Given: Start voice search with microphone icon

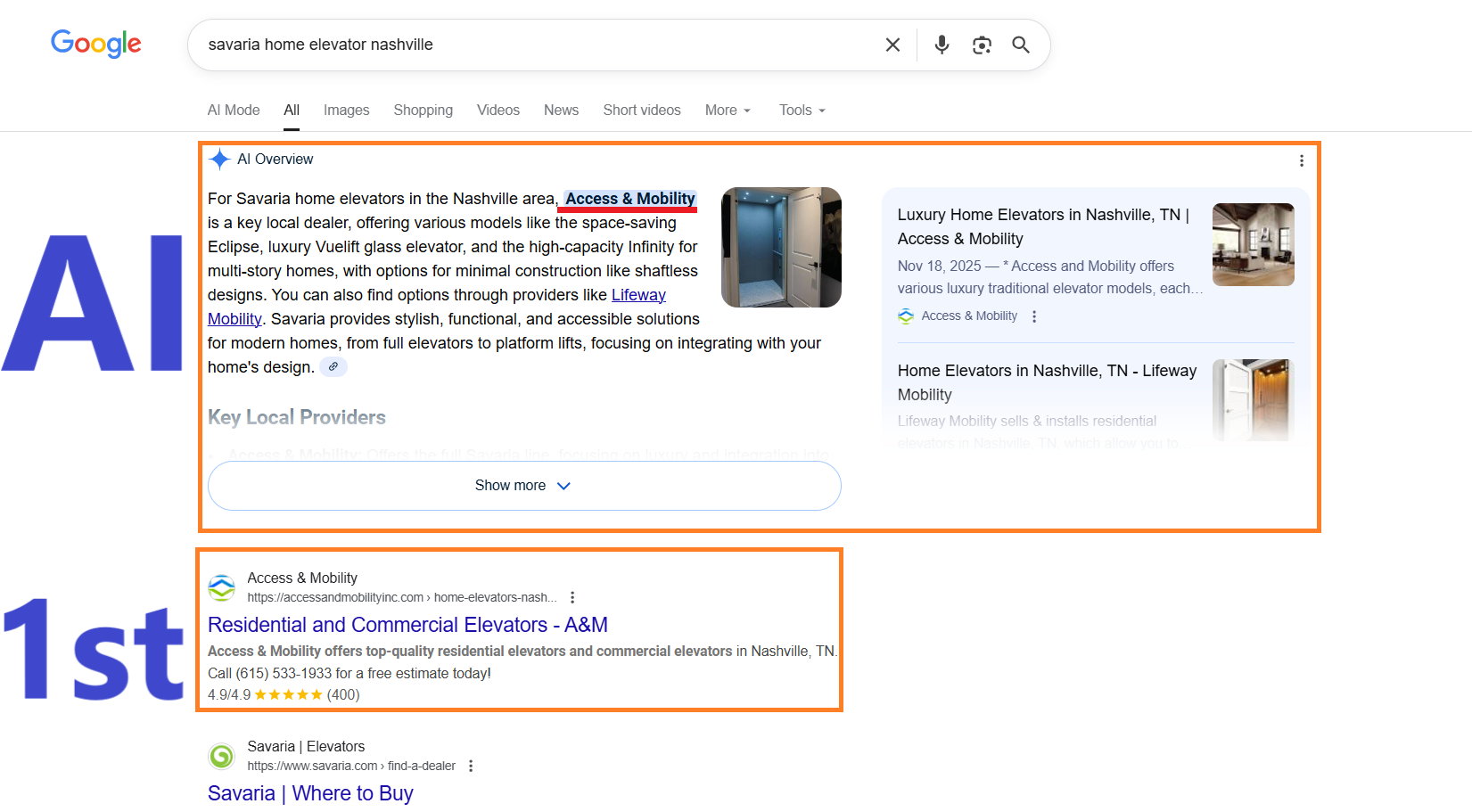Looking at the screenshot, I should tap(942, 45).
